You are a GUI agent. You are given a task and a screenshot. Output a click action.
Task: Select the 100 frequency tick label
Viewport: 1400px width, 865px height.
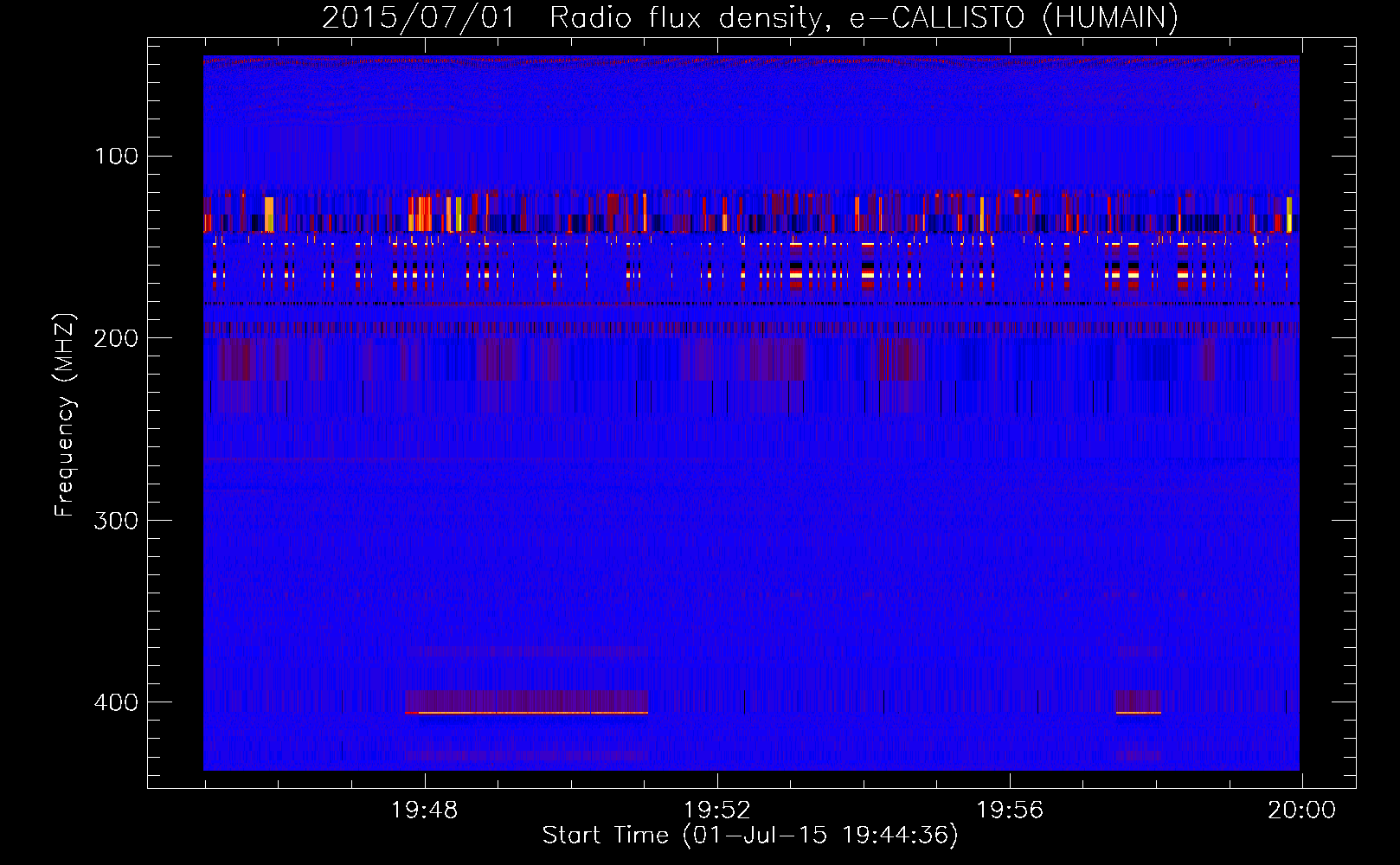[x=117, y=156]
